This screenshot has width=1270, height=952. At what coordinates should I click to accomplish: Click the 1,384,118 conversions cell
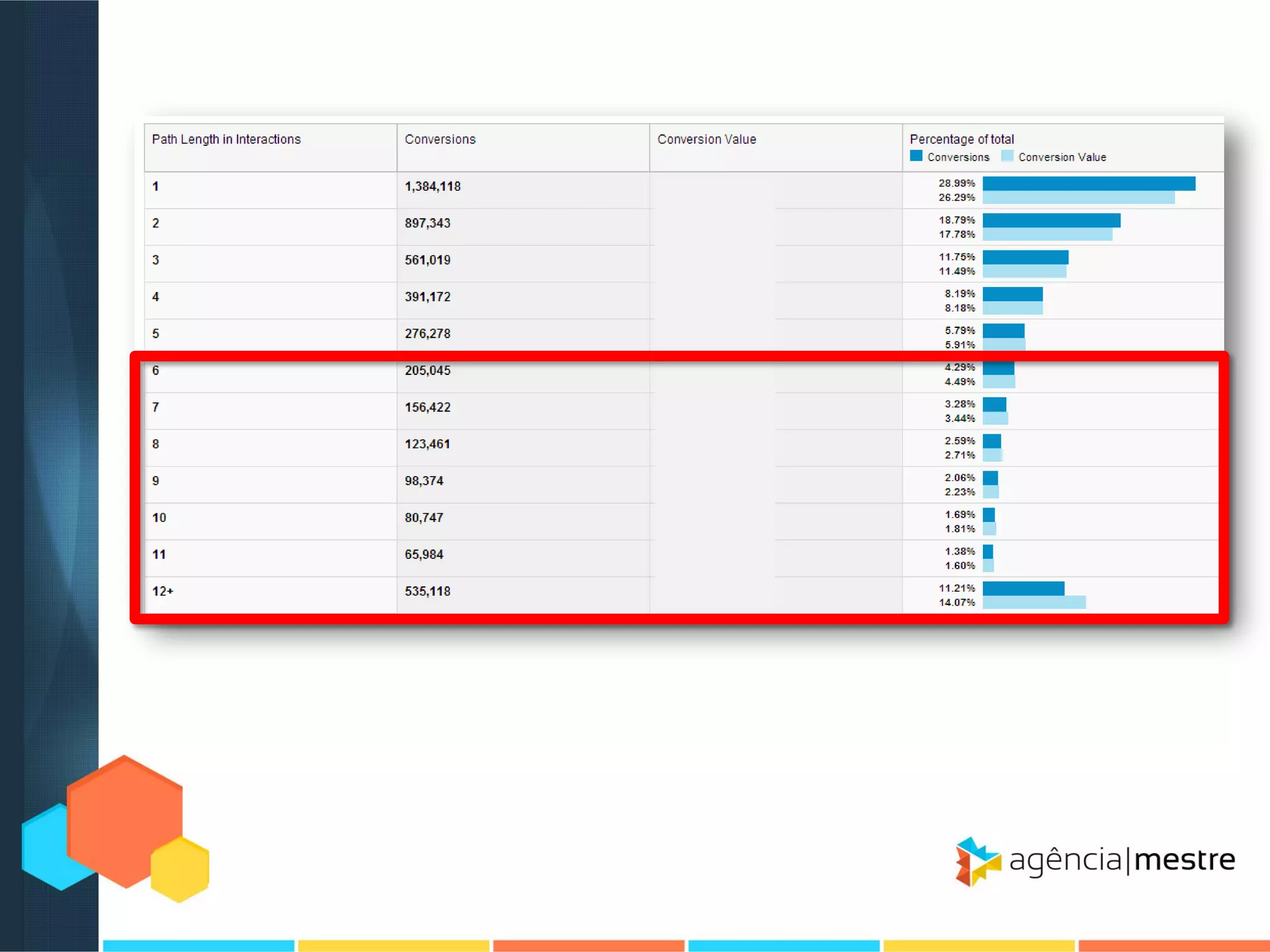433,187
